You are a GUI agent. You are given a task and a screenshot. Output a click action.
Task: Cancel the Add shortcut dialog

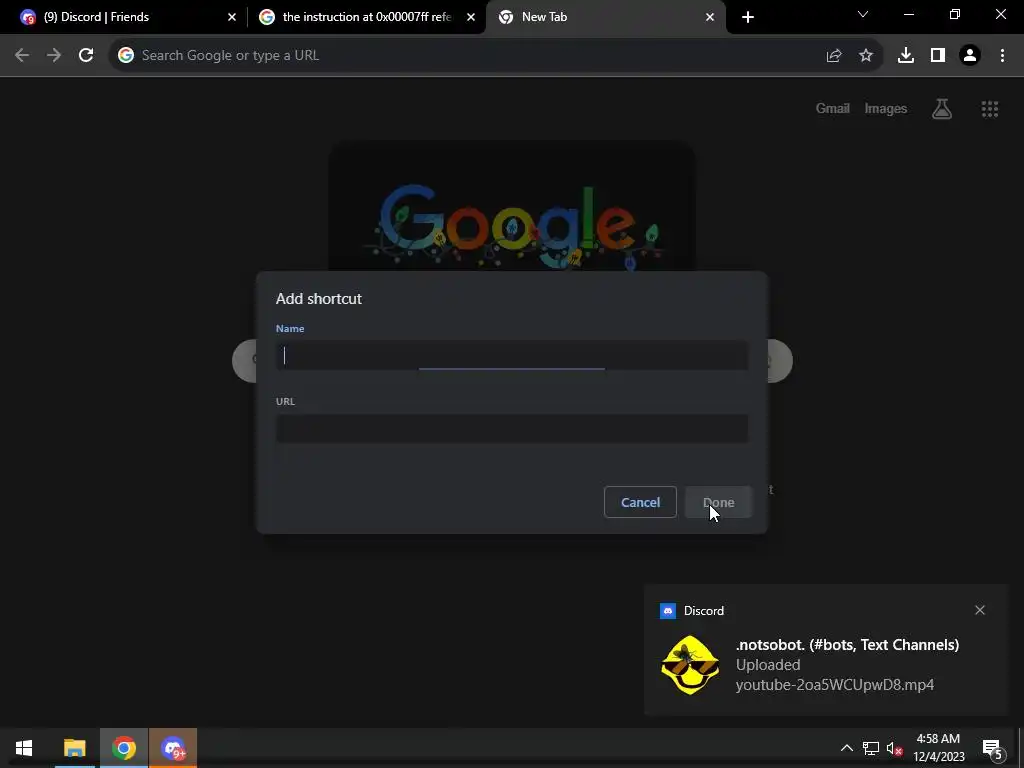(640, 502)
